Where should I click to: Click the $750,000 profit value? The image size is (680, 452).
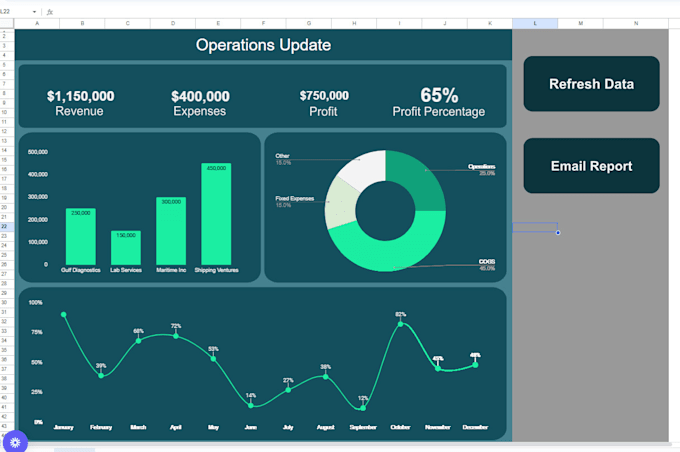click(324, 95)
